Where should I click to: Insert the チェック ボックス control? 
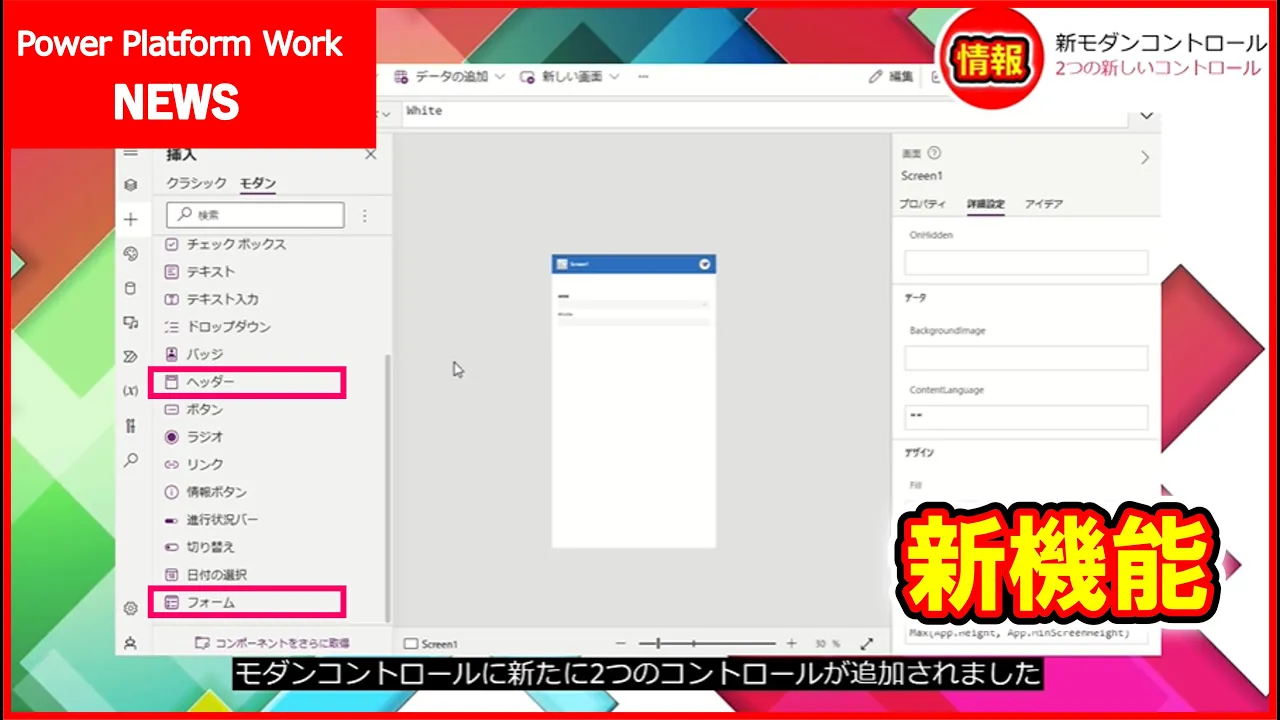[226, 244]
